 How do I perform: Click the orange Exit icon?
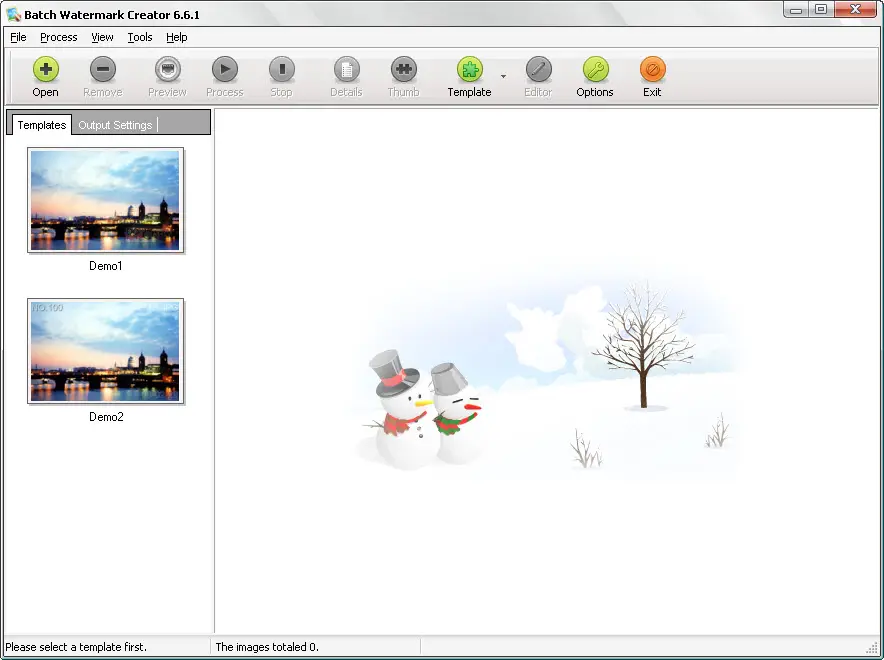(652, 69)
